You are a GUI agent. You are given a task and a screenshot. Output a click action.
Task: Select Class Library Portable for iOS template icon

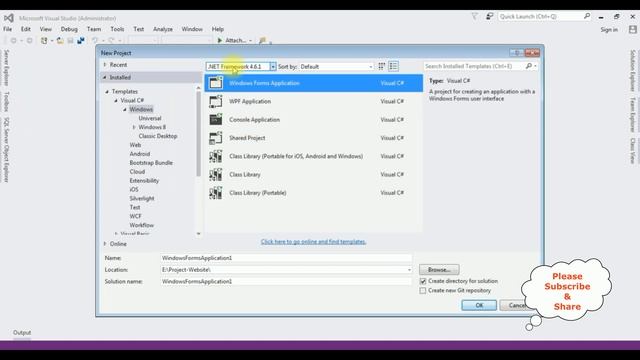[216, 156]
